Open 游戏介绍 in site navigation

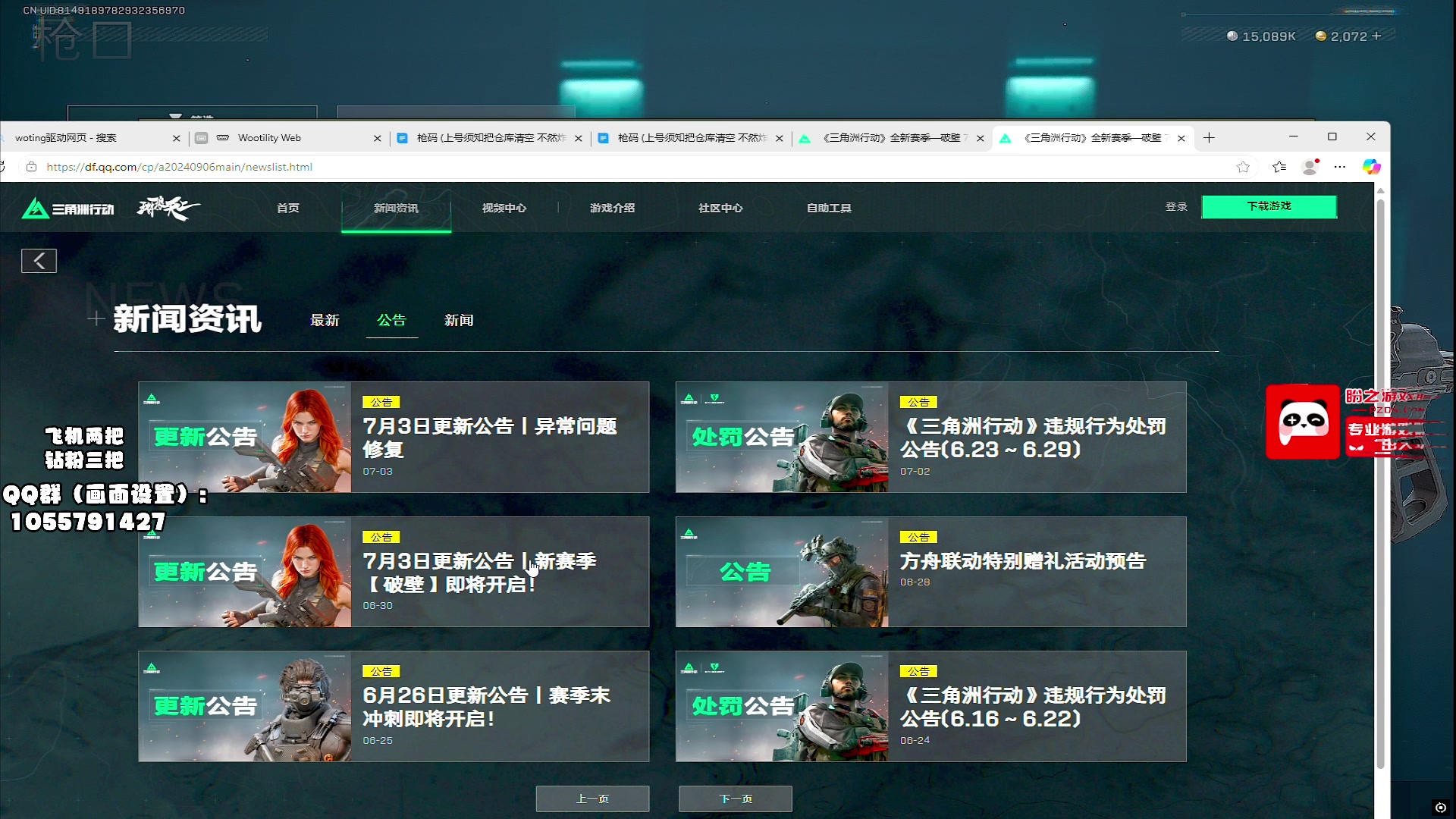613,208
